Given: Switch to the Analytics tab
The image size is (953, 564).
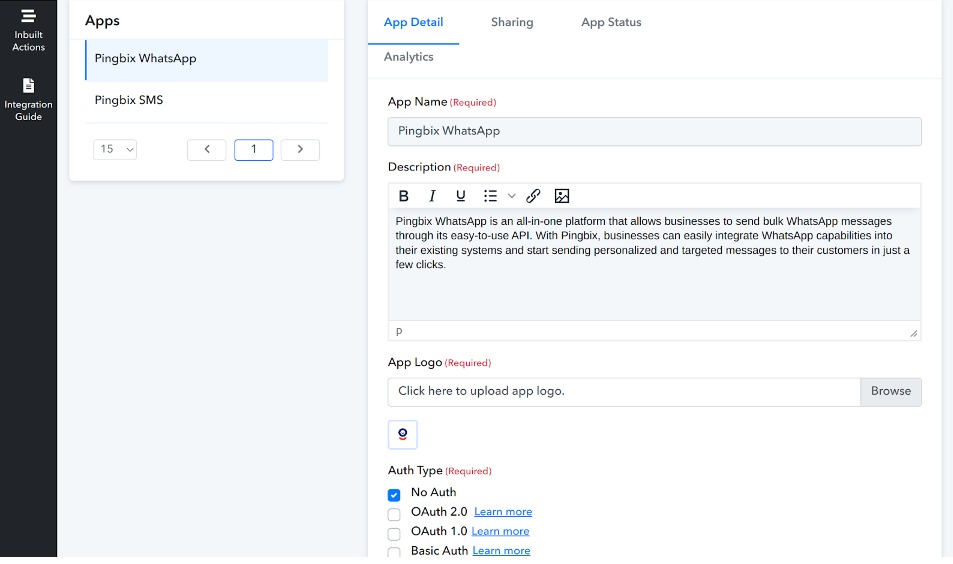Looking at the screenshot, I should coord(408,57).
